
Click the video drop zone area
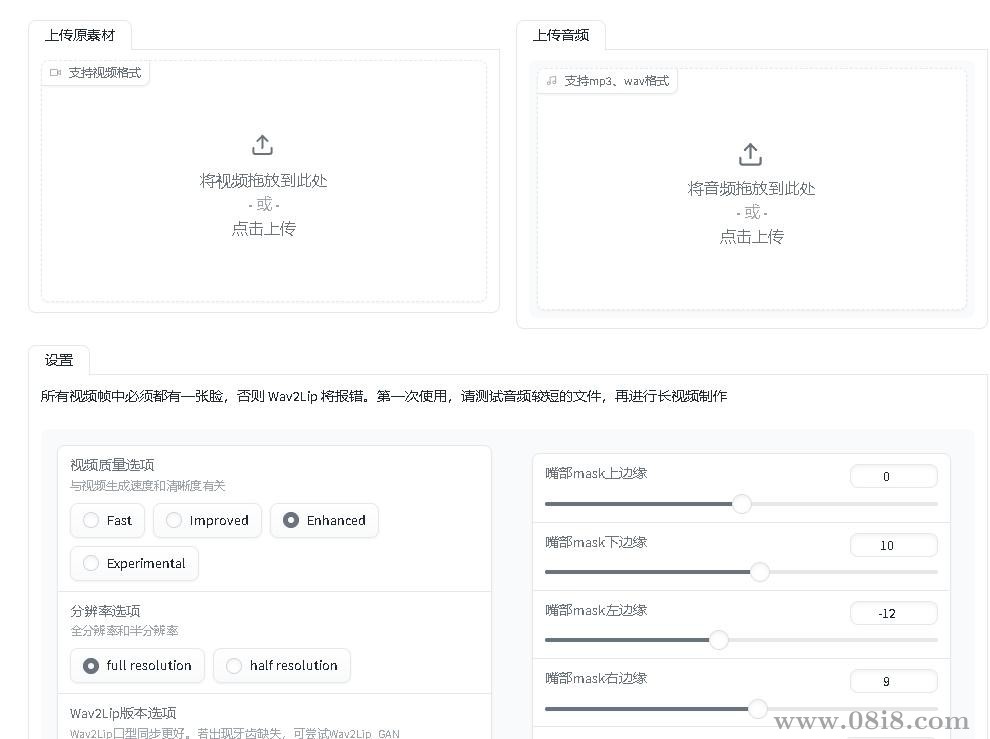(262, 185)
